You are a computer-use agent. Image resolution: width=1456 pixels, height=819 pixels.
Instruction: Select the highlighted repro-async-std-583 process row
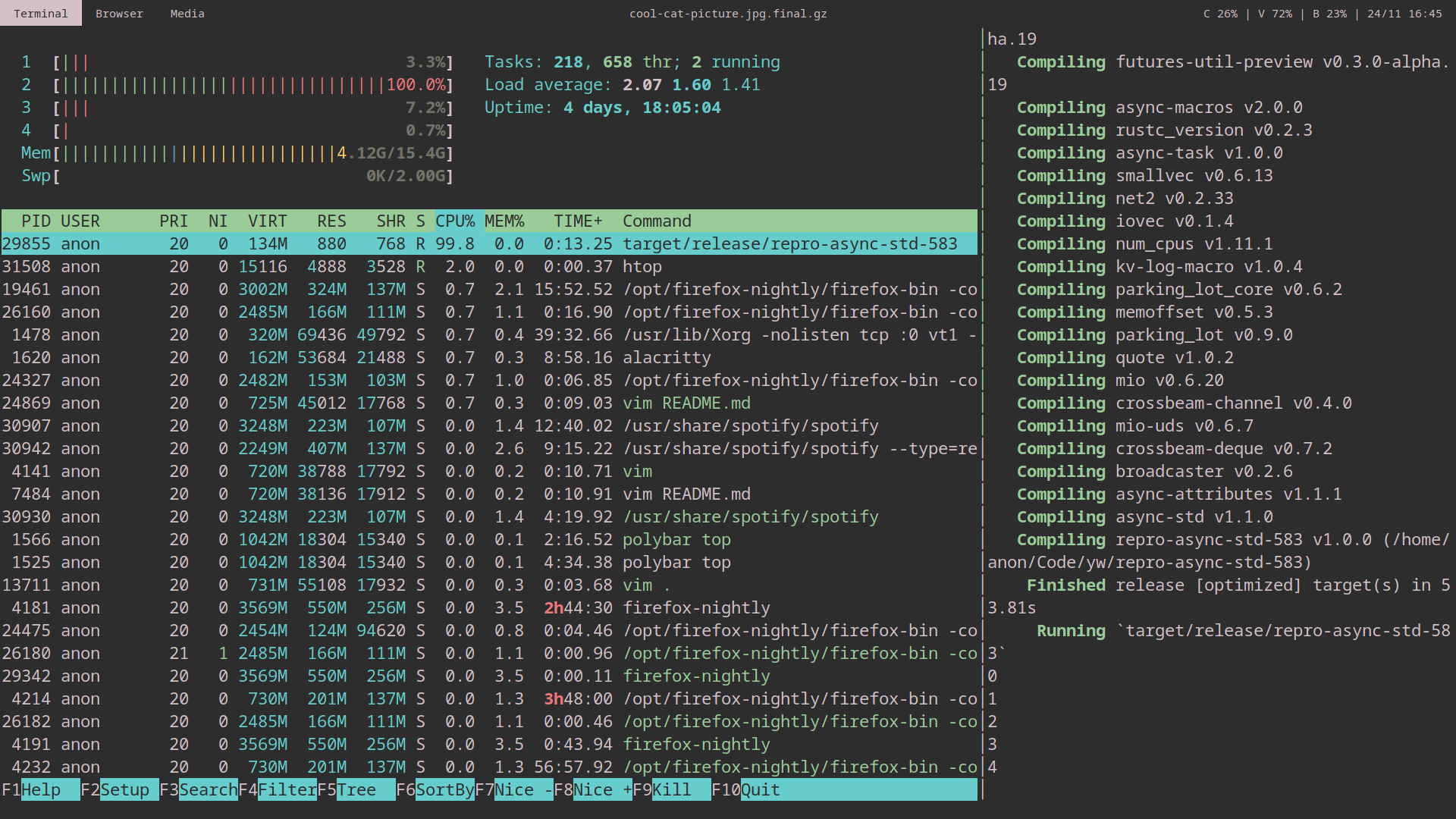point(485,243)
